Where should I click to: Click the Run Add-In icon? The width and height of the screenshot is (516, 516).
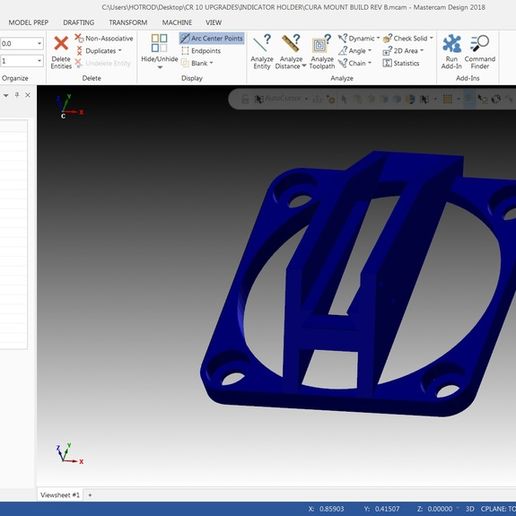pyautogui.click(x=452, y=44)
